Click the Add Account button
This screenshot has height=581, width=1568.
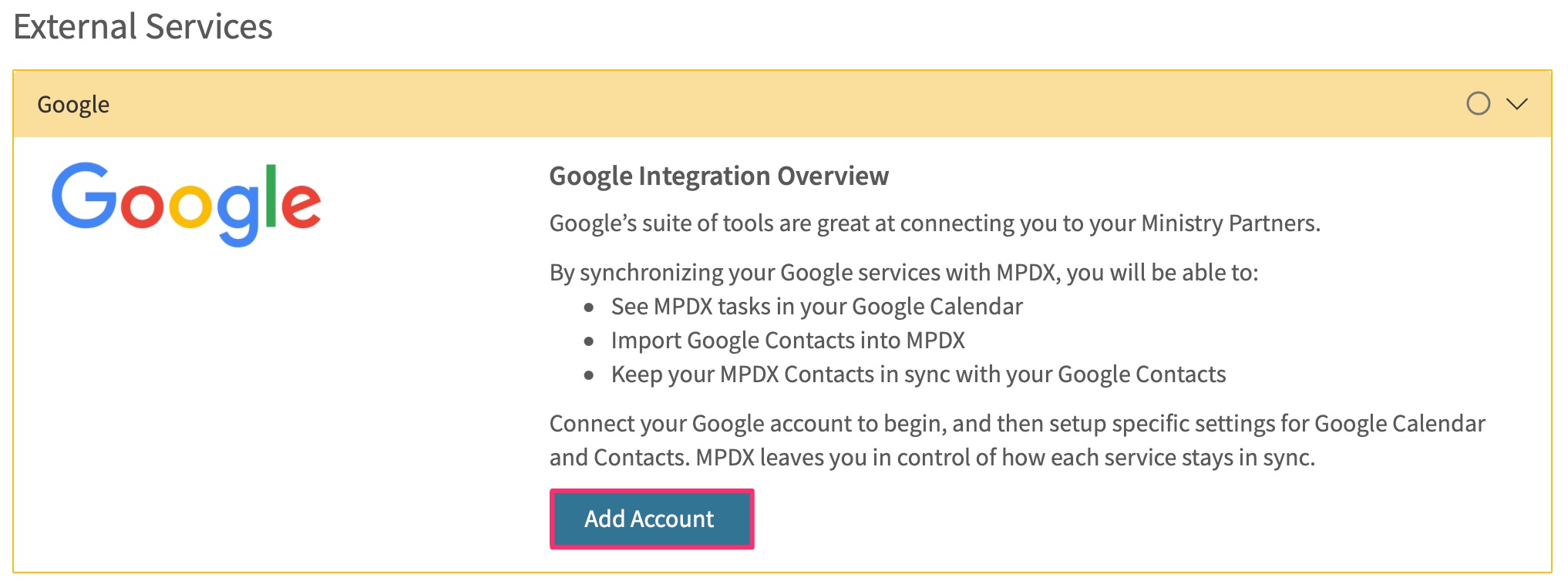click(651, 519)
